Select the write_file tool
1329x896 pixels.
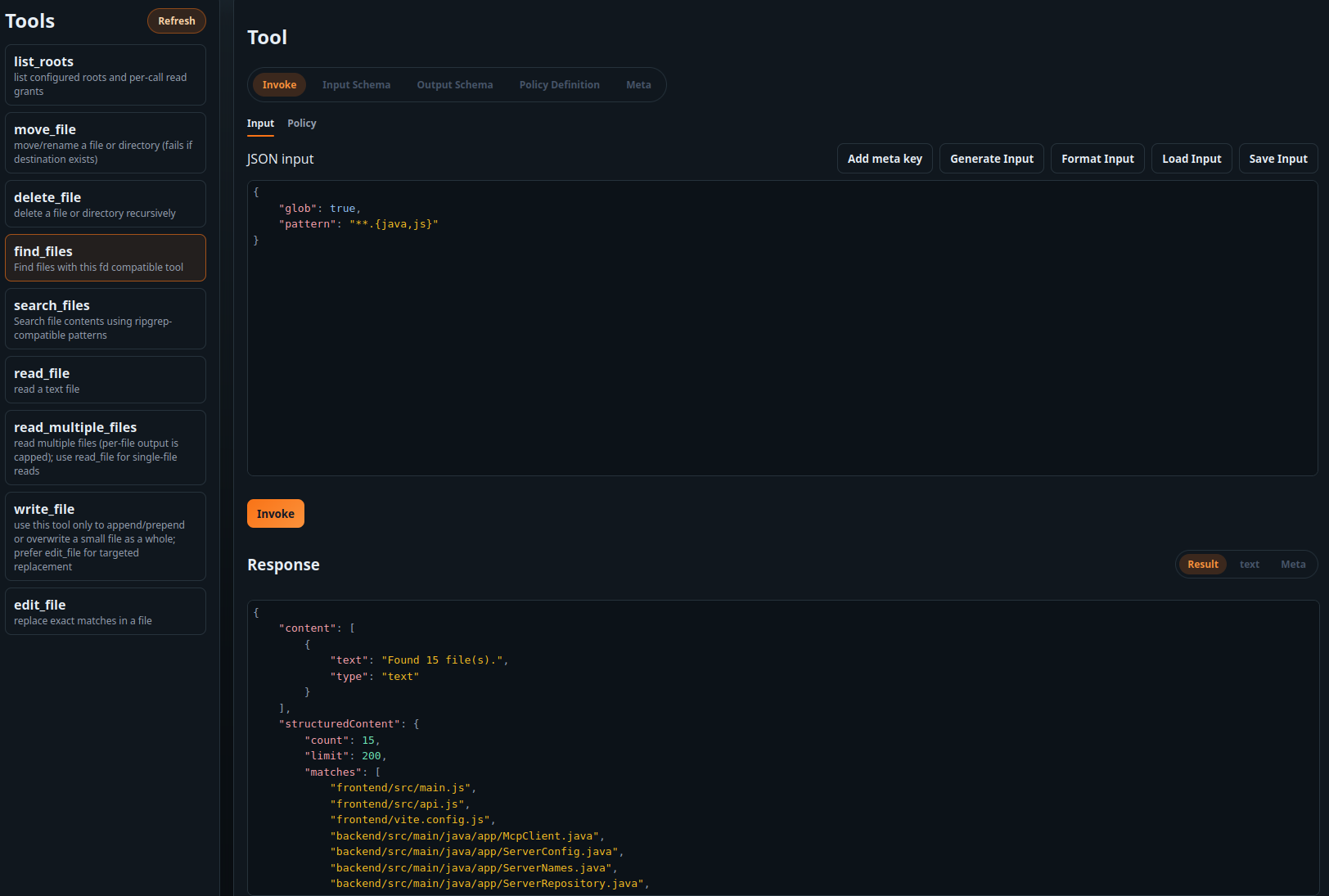[x=105, y=536]
